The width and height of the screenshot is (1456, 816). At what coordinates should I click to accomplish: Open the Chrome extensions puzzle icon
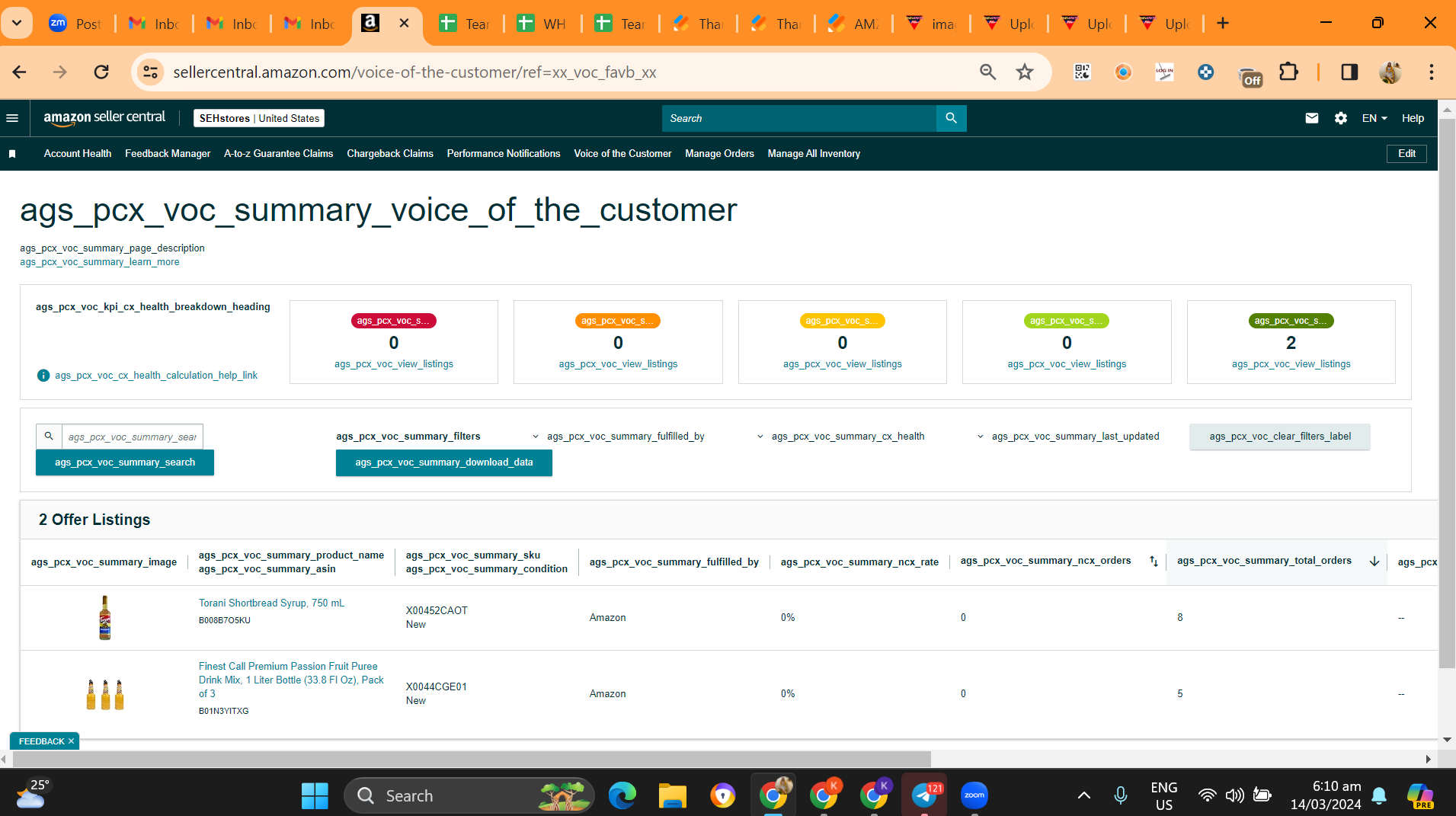[x=1288, y=72]
